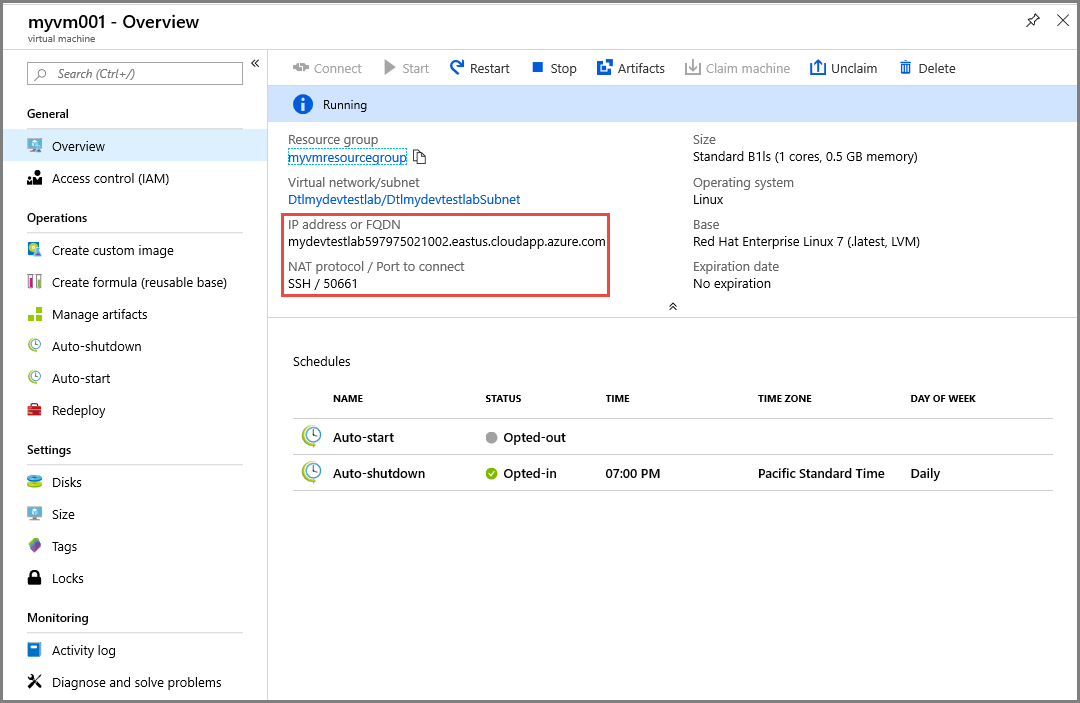Screen dimensions: 1080x703
Task: Click the DAY OF WEEK column header
Action: click(x=943, y=399)
